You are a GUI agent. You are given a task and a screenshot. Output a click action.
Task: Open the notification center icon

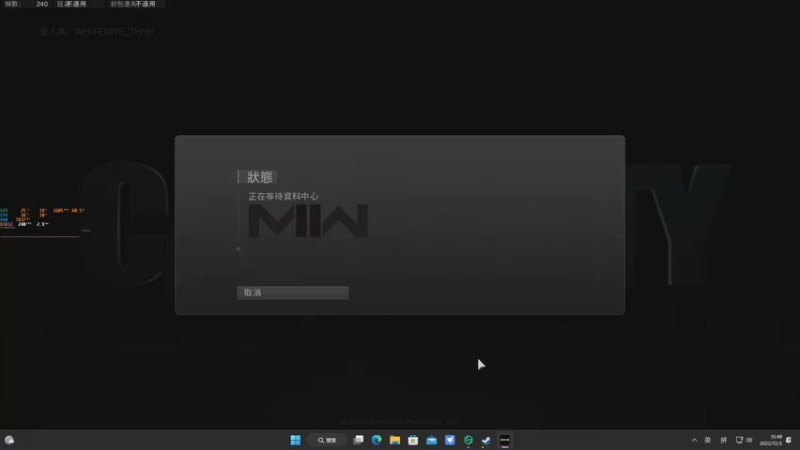[789, 440]
